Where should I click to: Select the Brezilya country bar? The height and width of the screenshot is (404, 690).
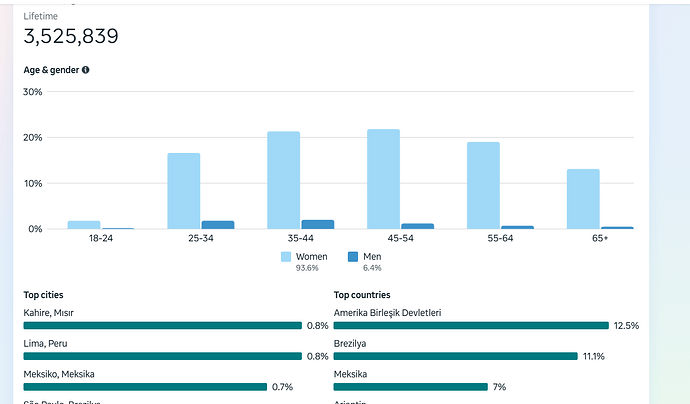[455, 356]
